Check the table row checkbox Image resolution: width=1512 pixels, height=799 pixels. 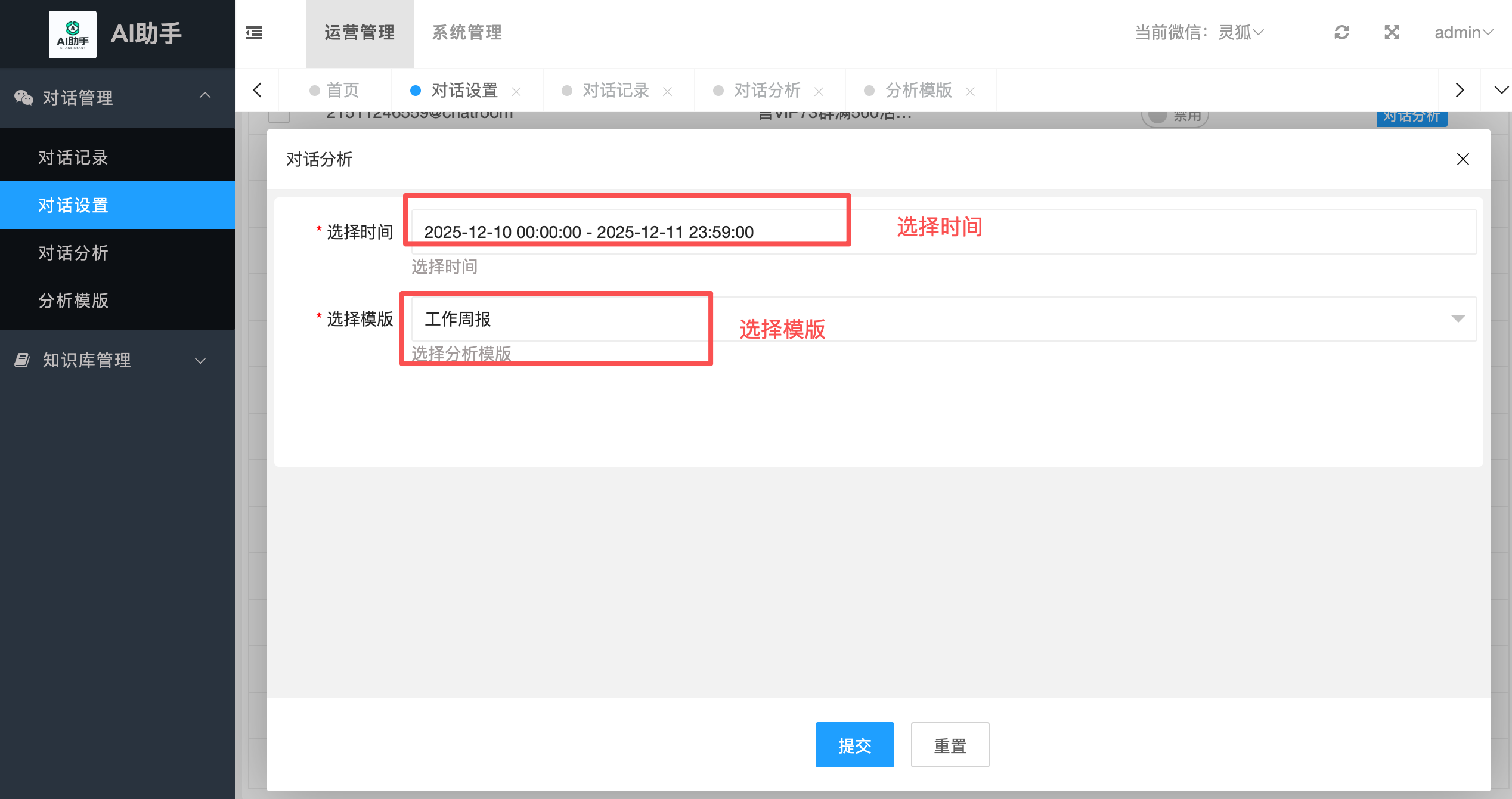click(279, 116)
